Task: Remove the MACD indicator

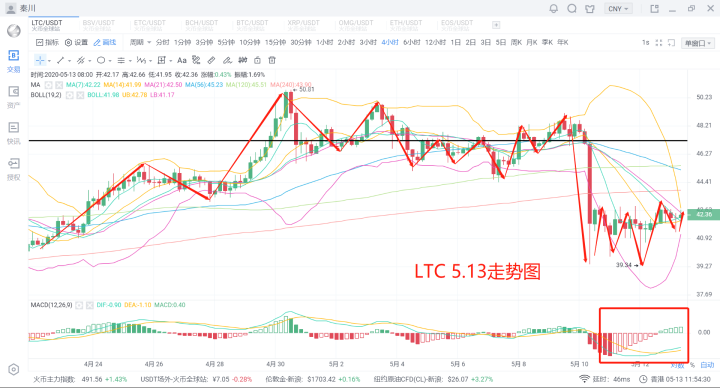Action: pyautogui.click(x=90, y=305)
